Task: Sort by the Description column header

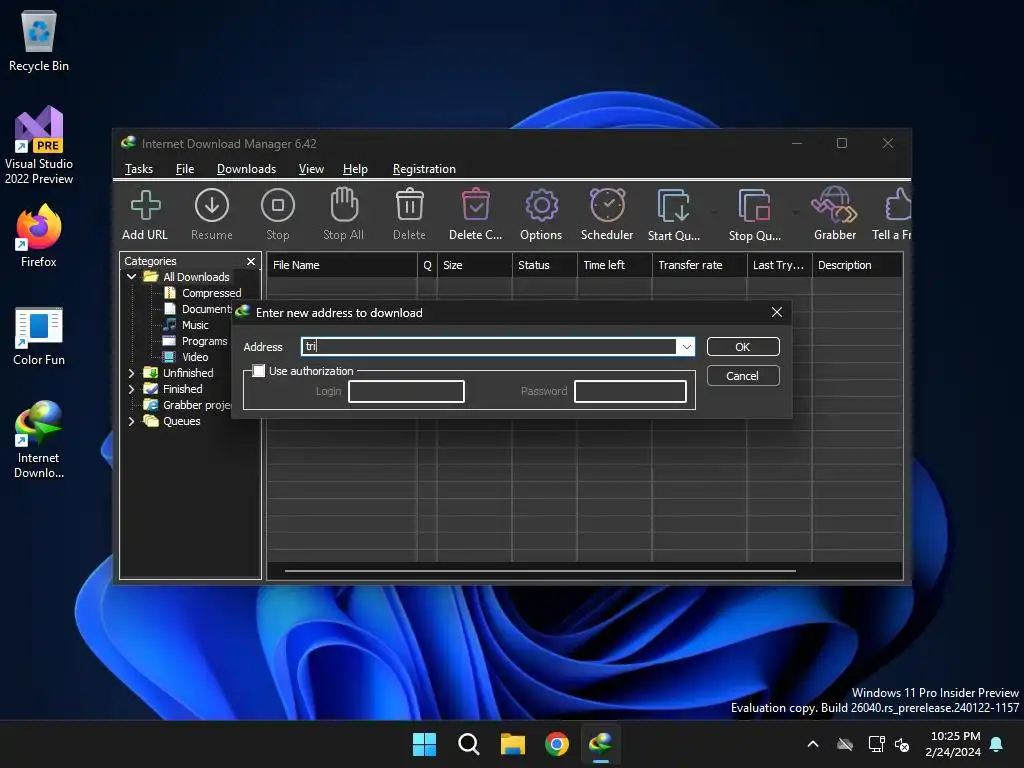Action: [x=857, y=265]
